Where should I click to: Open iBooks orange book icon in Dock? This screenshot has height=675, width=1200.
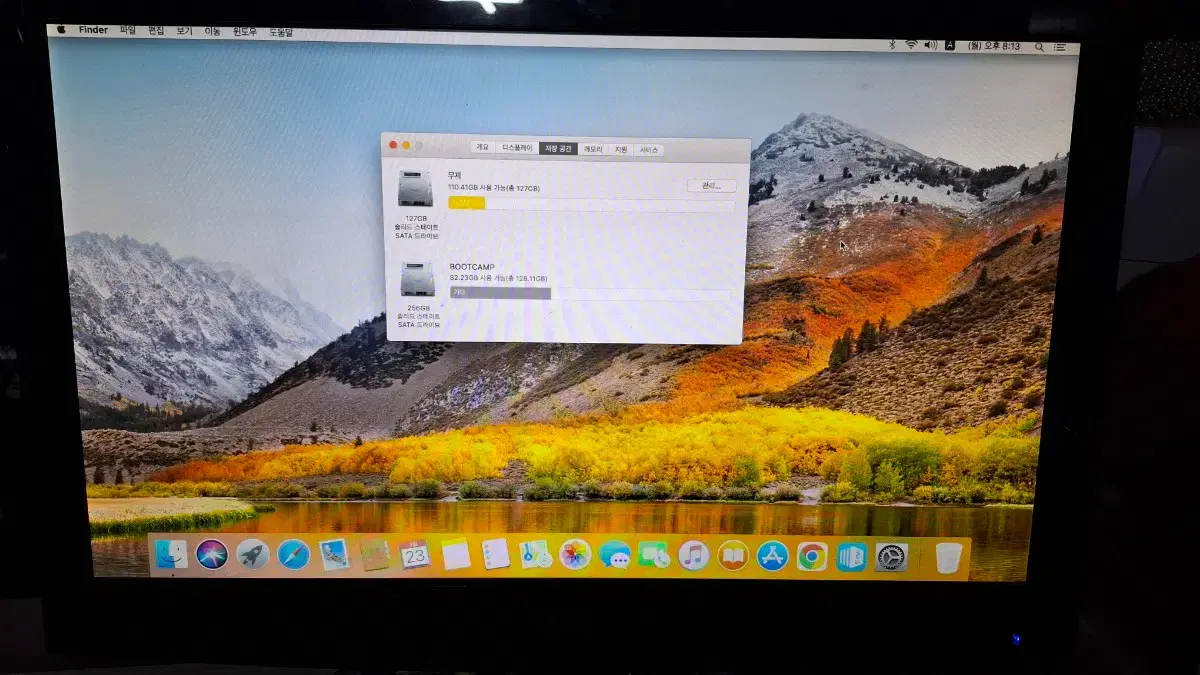click(x=733, y=555)
